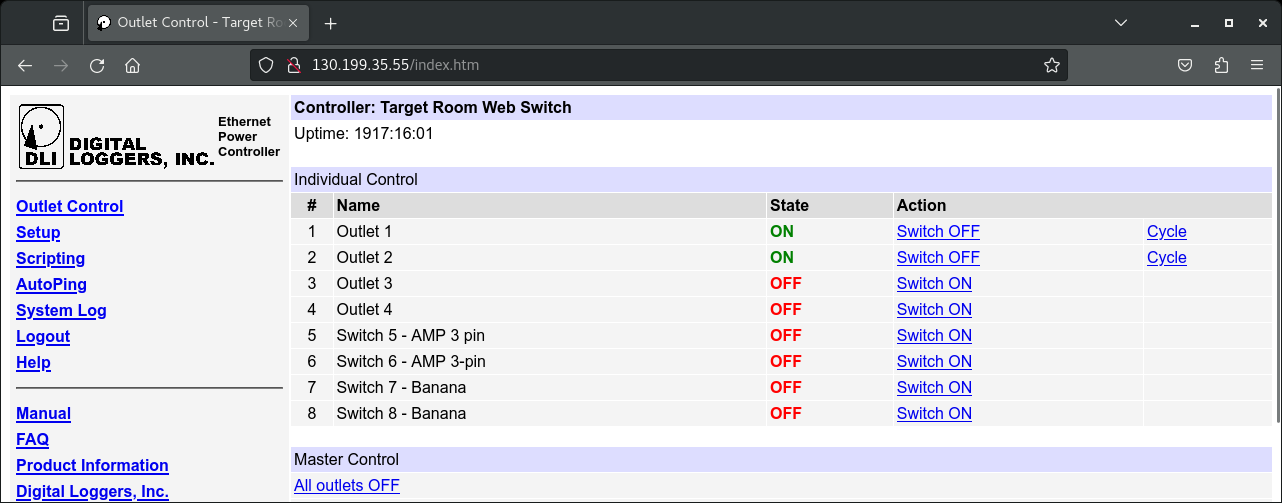
Task: Cycle power on Outlet 2
Action: [x=1166, y=257]
